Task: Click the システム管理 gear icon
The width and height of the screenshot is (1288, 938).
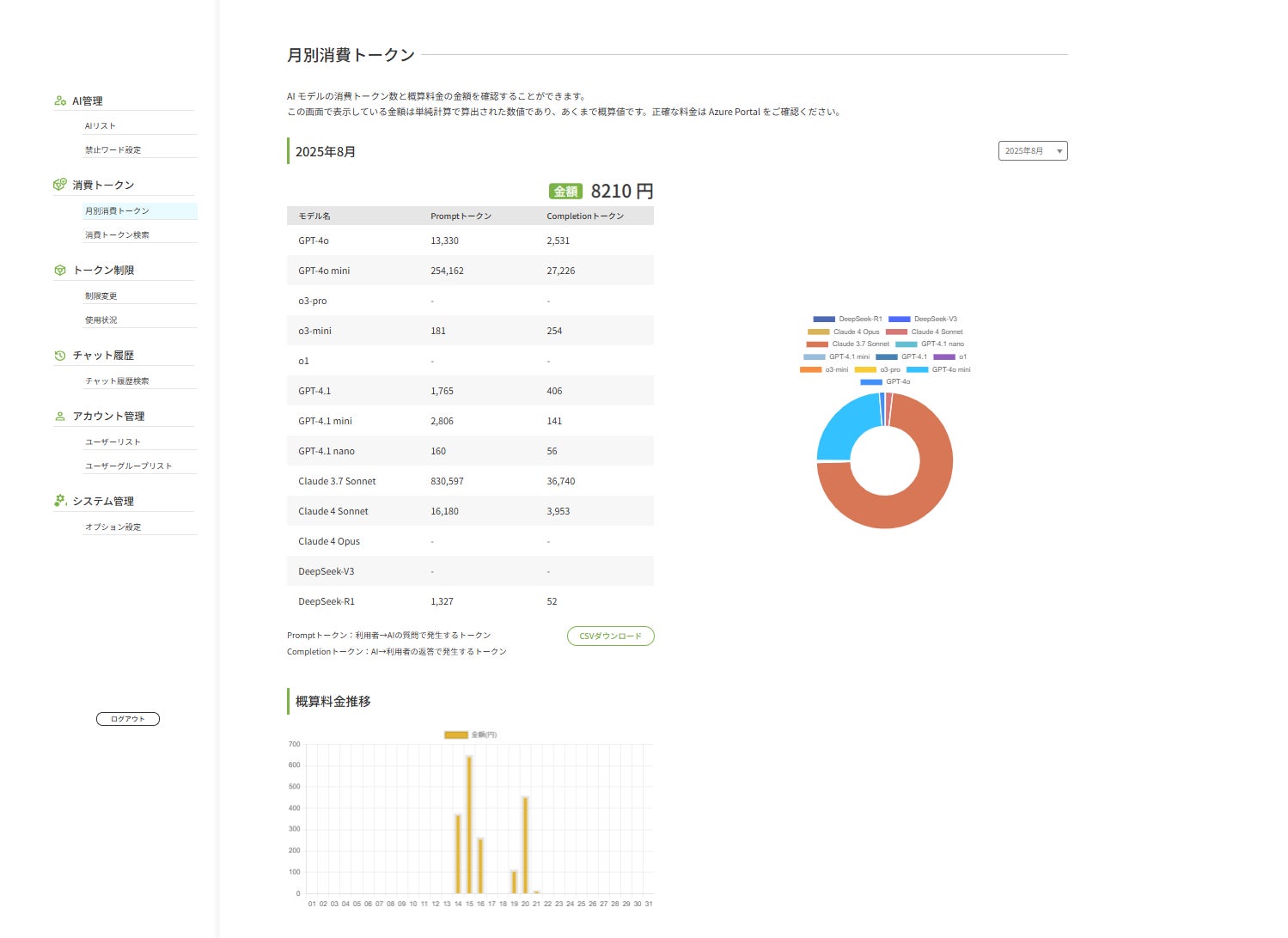Action: 60,501
